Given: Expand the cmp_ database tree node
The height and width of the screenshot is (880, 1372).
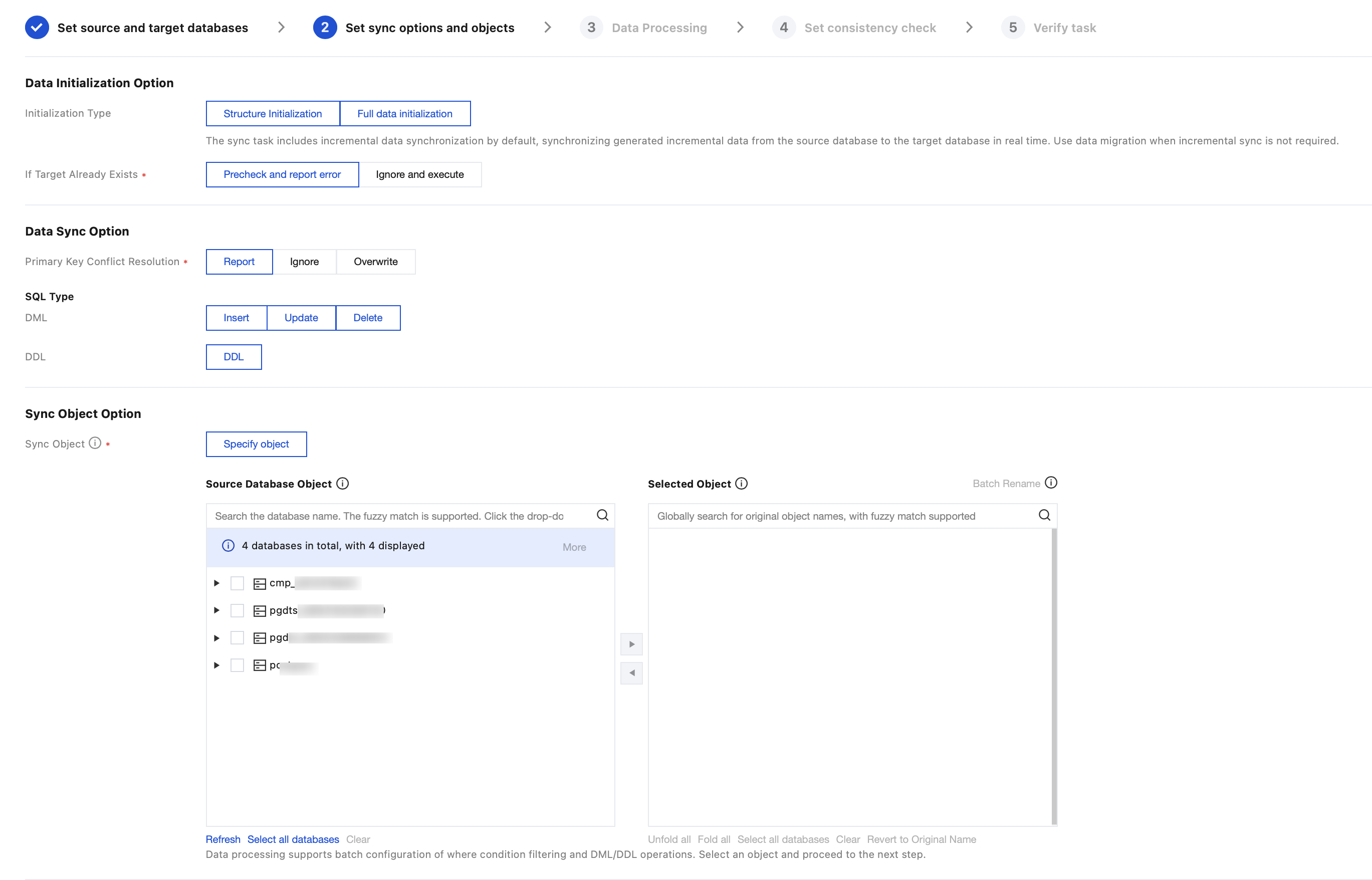Looking at the screenshot, I should [x=216, y=583].
